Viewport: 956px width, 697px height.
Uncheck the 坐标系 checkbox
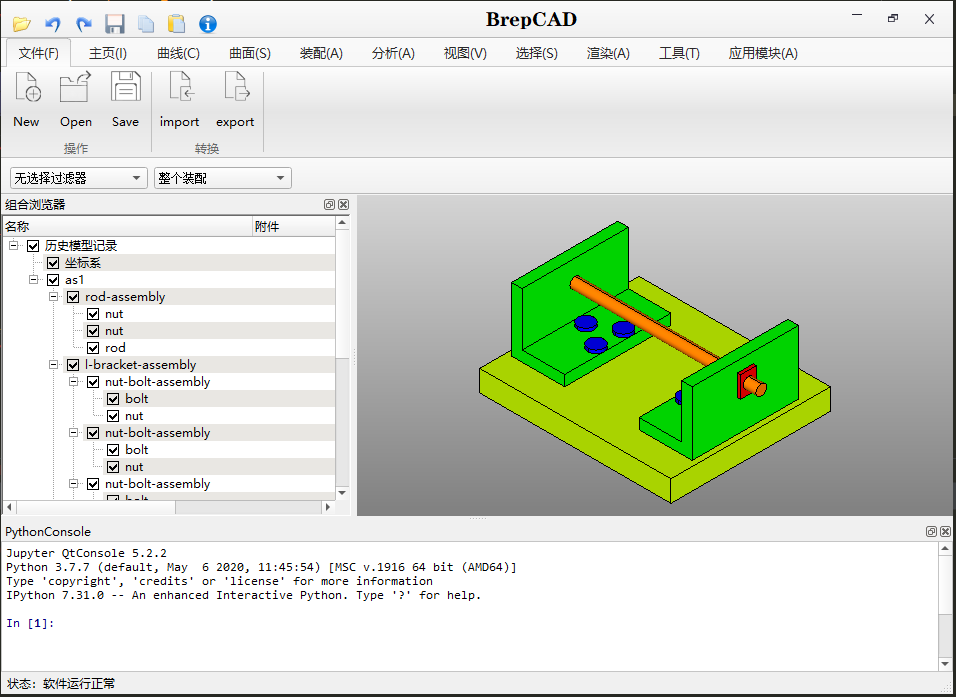pos(53,263)
